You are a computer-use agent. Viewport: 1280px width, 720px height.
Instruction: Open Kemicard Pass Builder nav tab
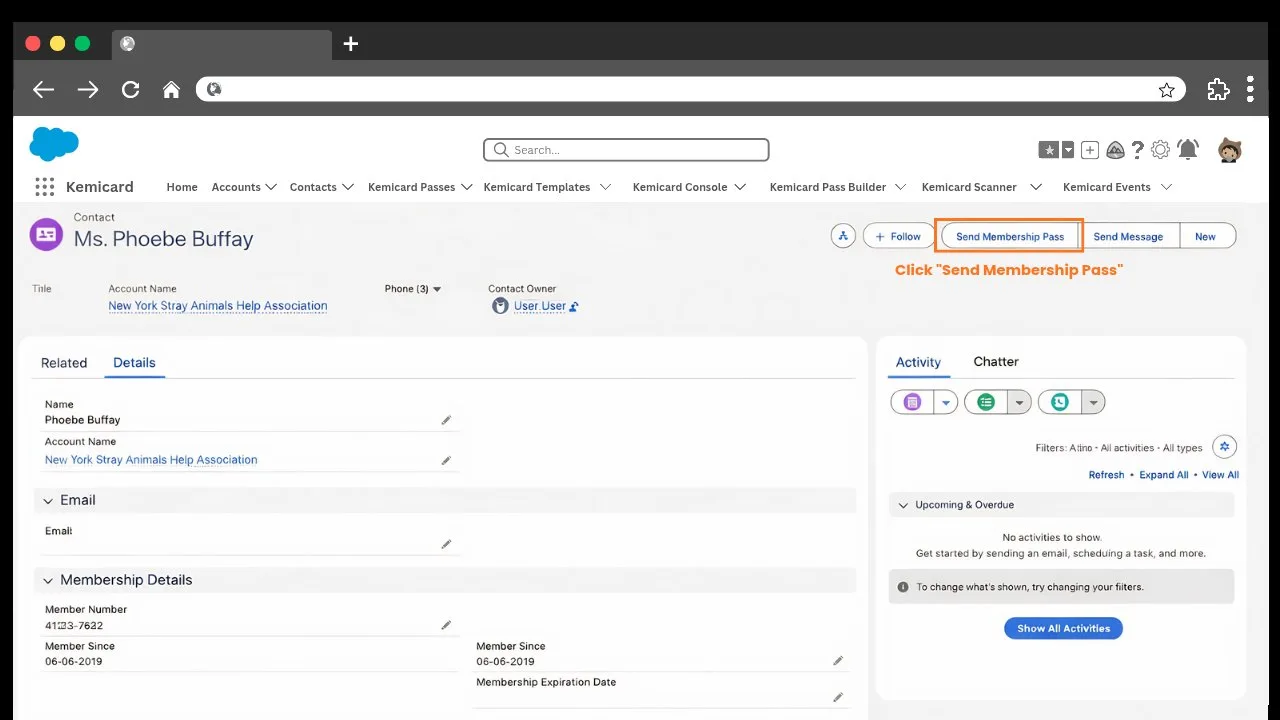[x=828, y=187]
